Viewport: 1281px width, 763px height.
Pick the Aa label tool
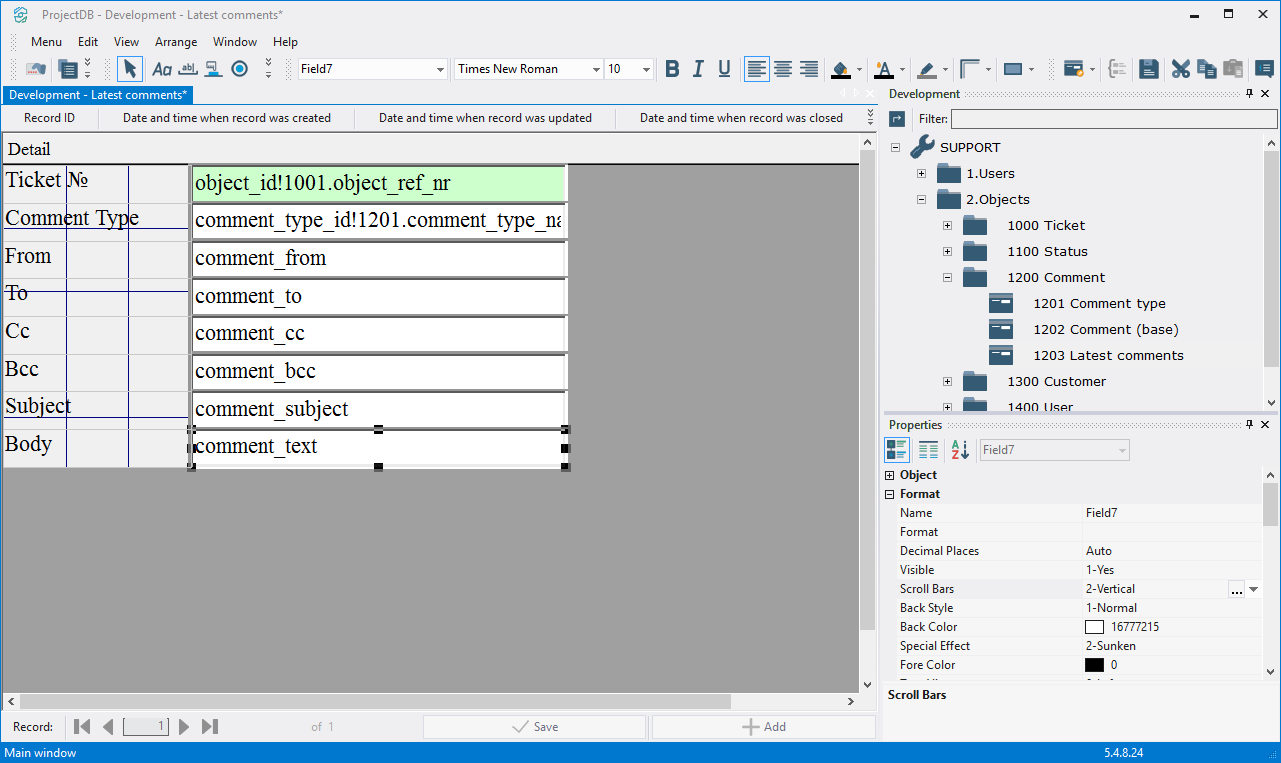161,69
